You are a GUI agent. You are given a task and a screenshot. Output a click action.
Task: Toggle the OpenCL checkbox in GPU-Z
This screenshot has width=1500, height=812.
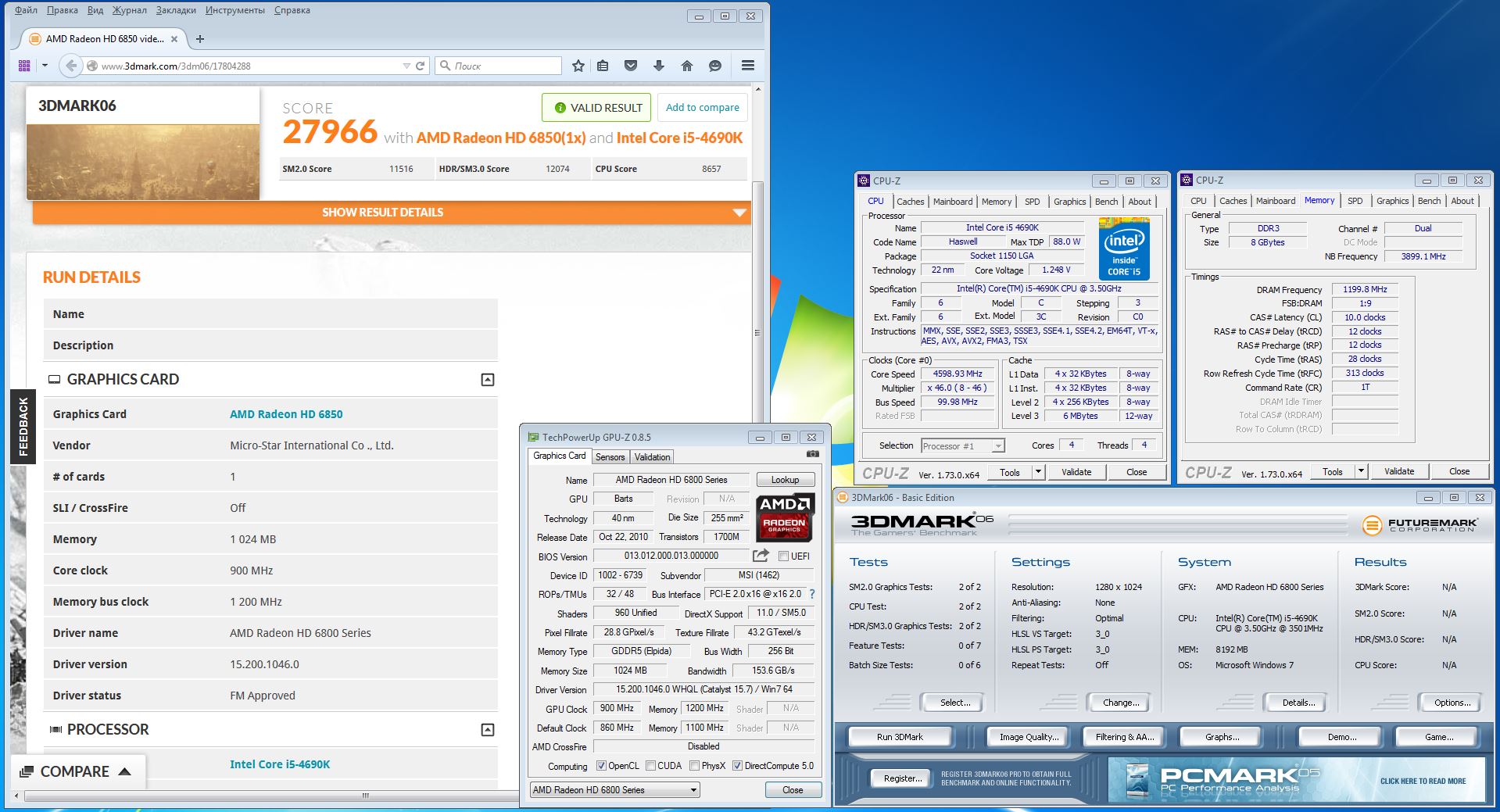[601, 766]
